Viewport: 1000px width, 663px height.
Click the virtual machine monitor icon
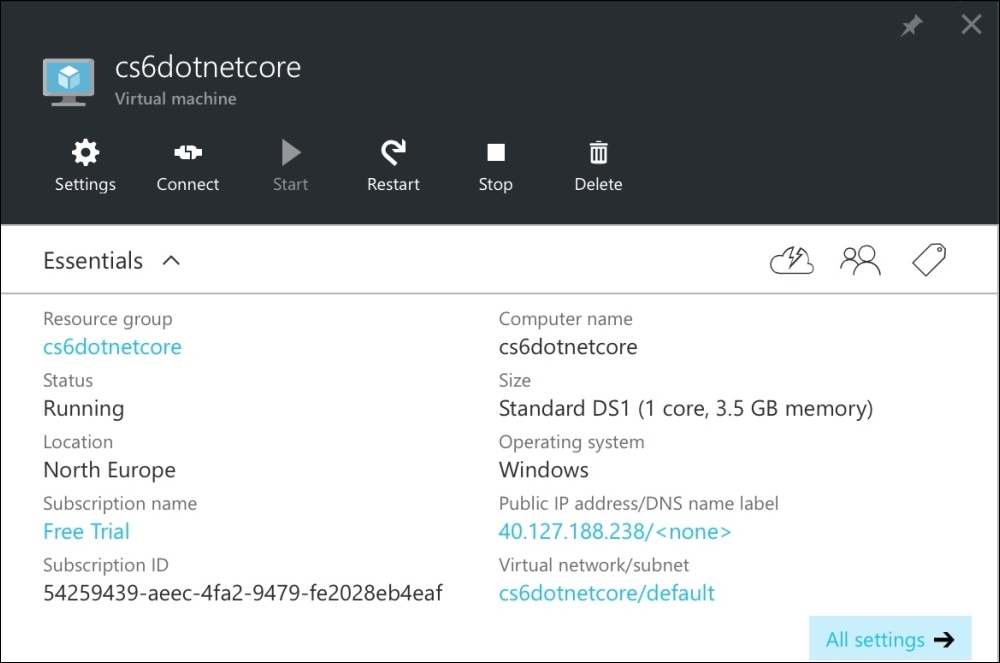(68, 82)
